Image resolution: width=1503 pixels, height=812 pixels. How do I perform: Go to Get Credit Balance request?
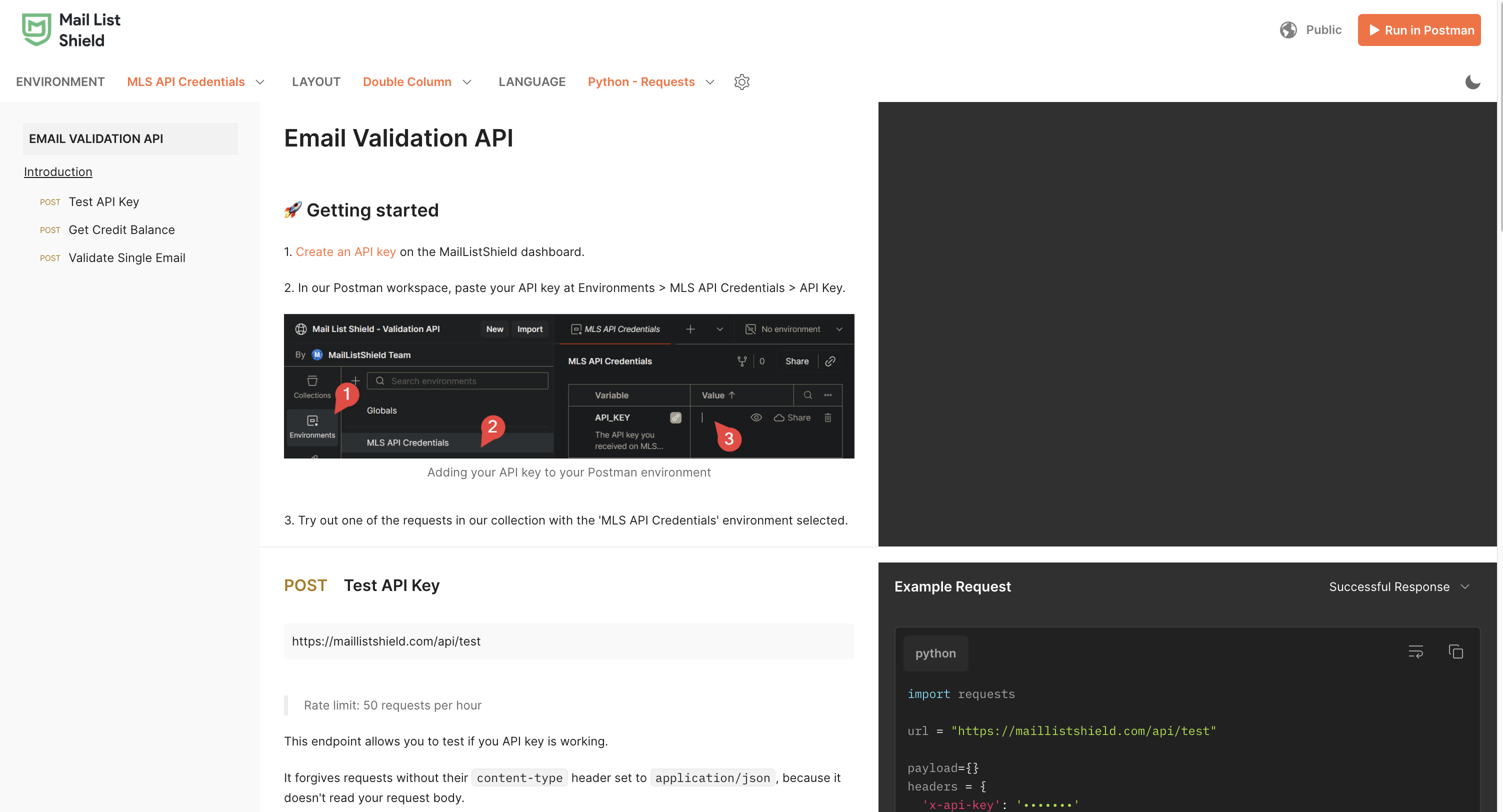121,230
